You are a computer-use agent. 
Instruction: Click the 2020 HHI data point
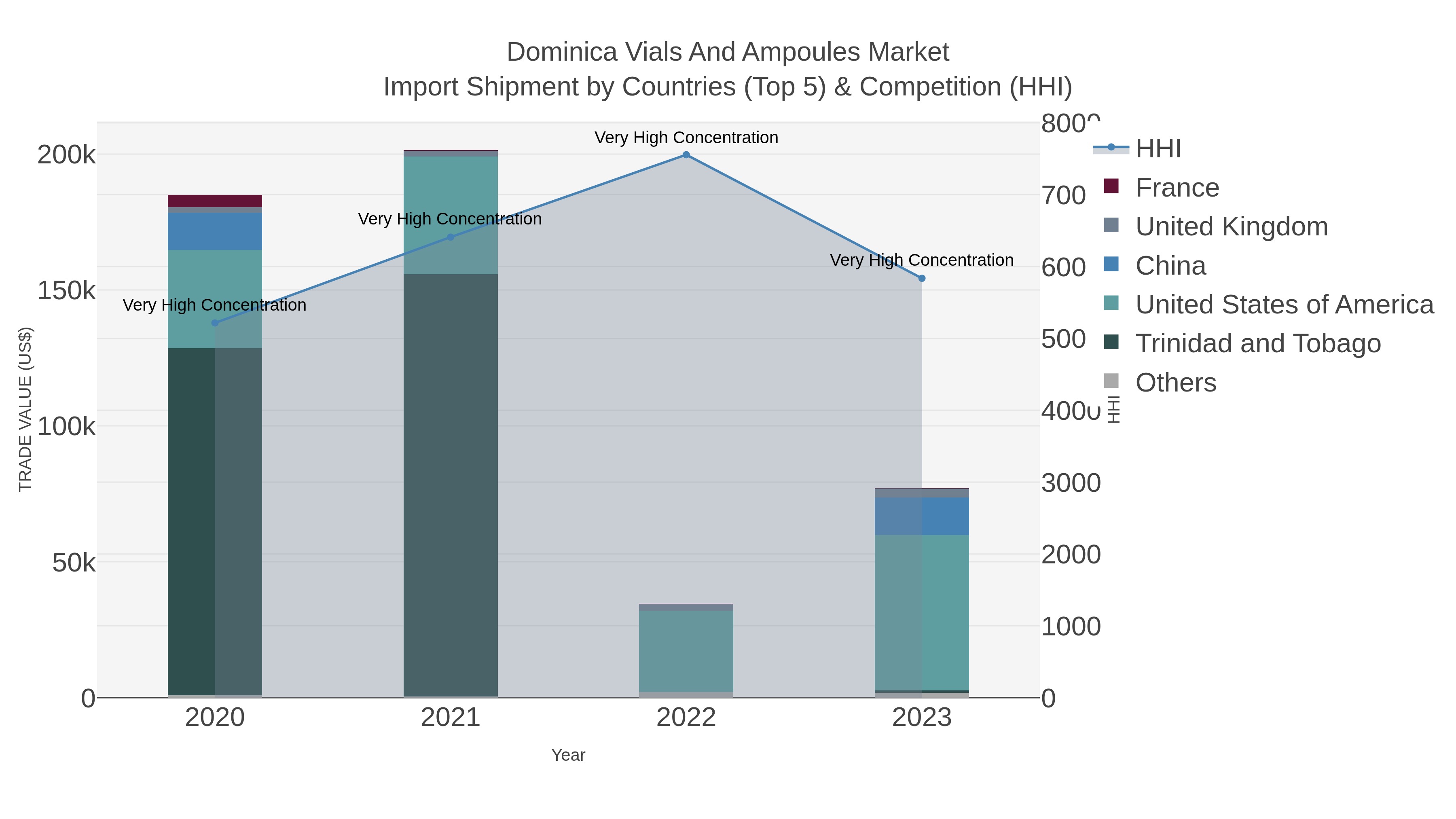[215, 323]
